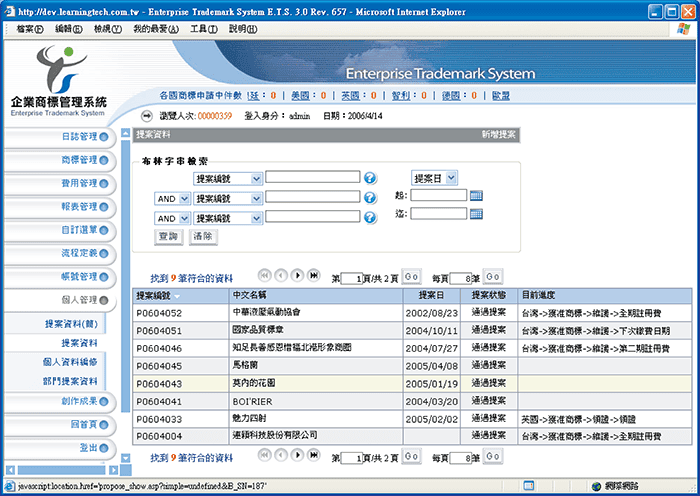700x496 pixels.
Task: Click the 查詢 search button
Action: [168, 237]
